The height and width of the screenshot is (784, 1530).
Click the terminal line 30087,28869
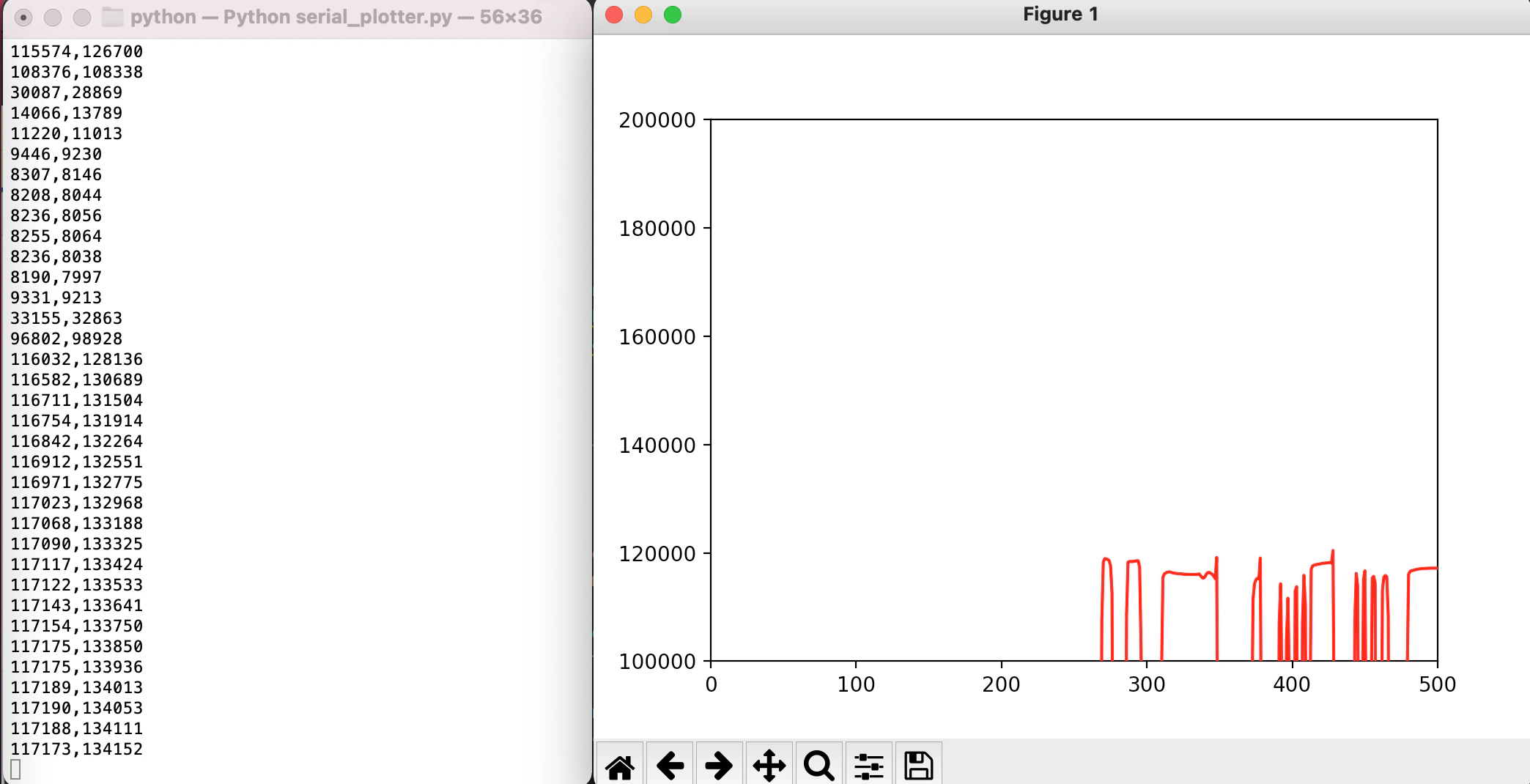66,92
